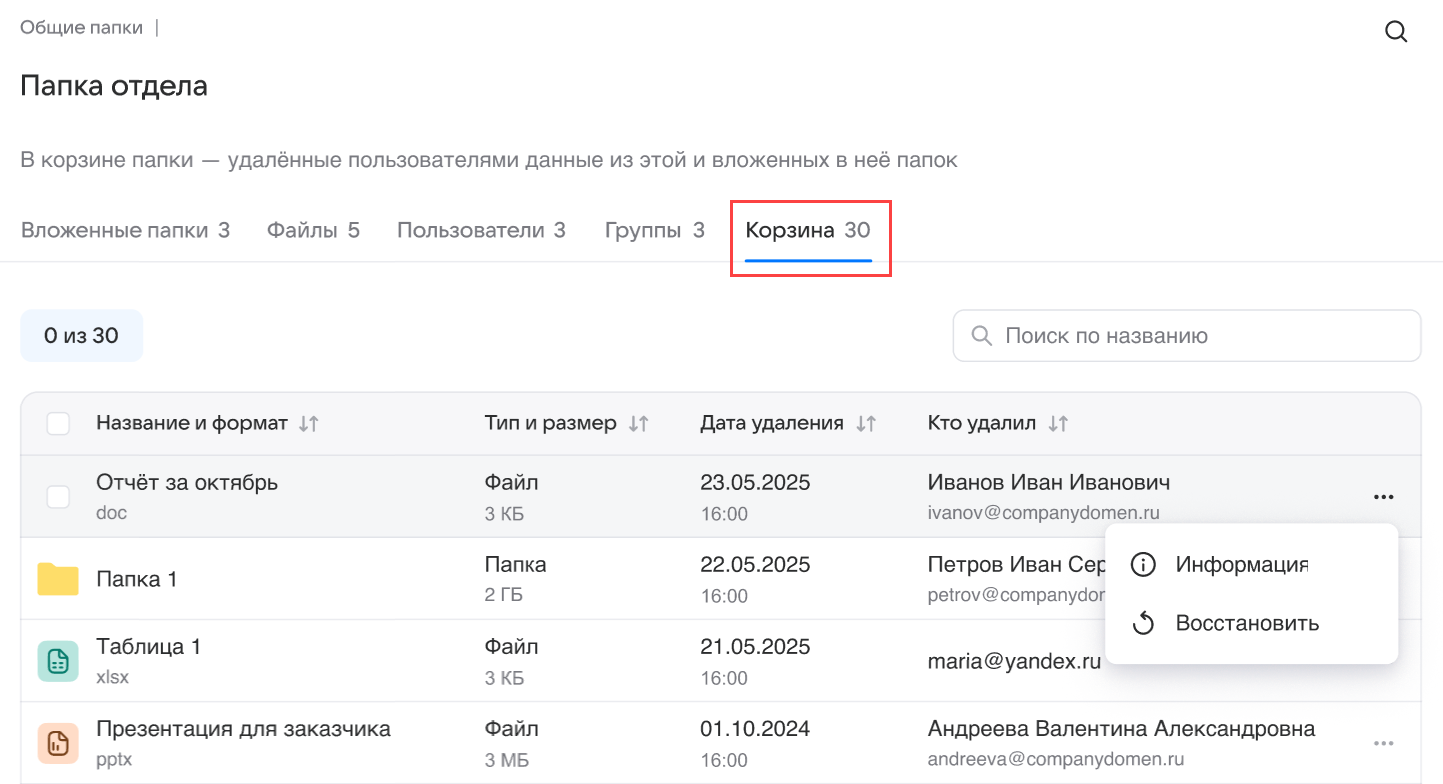
Task: Sort by Кто удалил arrows
Action: click(x=1058, y=424)
